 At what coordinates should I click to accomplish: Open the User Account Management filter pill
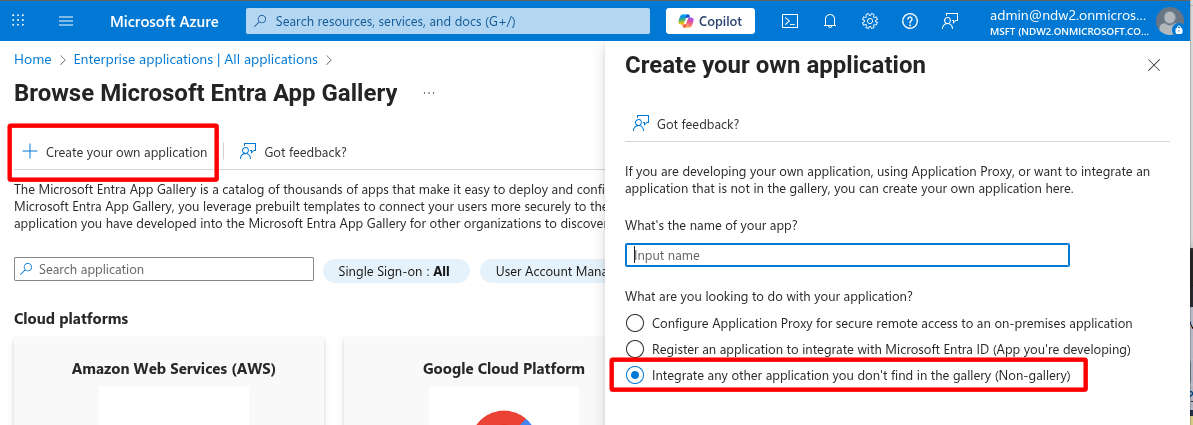pyautogui.click(x=542, y=271)
